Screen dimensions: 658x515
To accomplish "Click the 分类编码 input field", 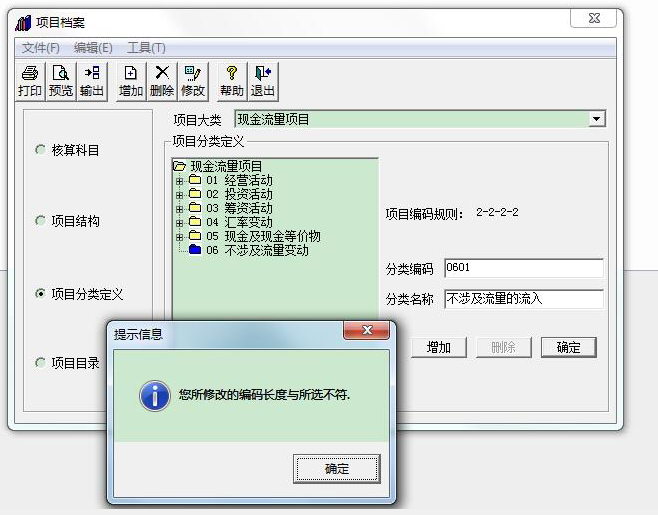I will click(x=524, y=268).
